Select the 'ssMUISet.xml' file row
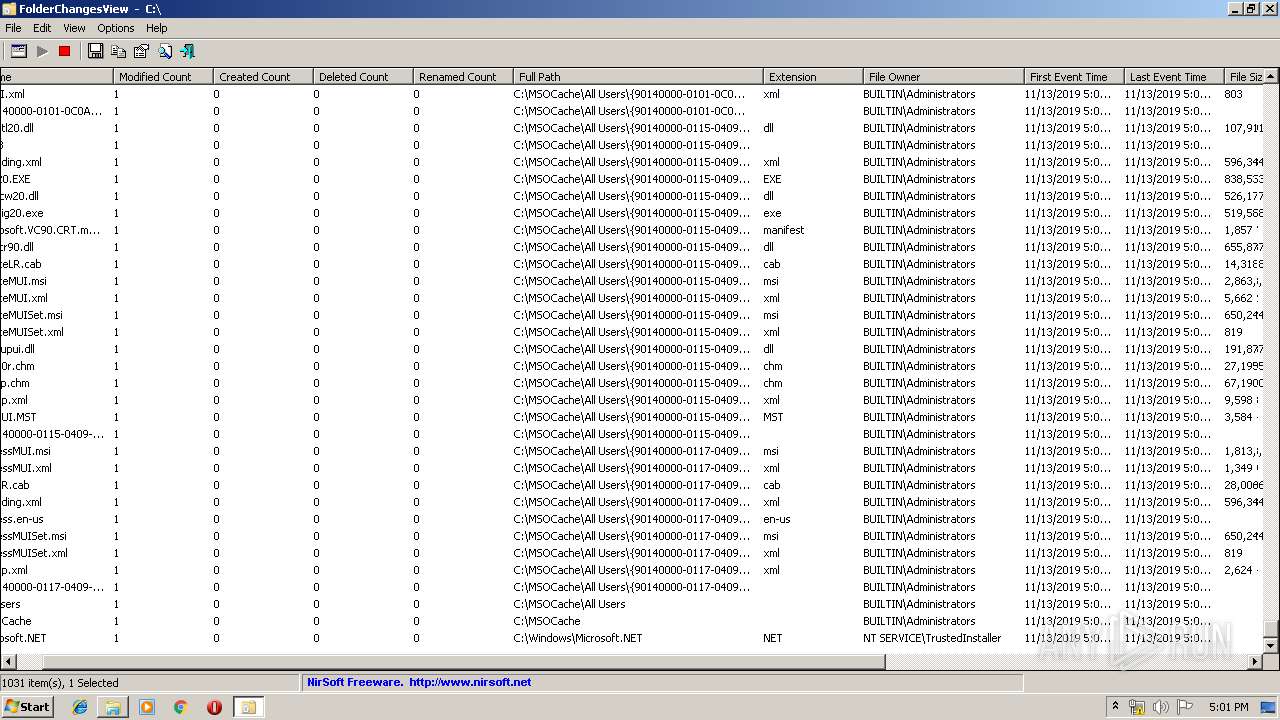 coord(632,553)
